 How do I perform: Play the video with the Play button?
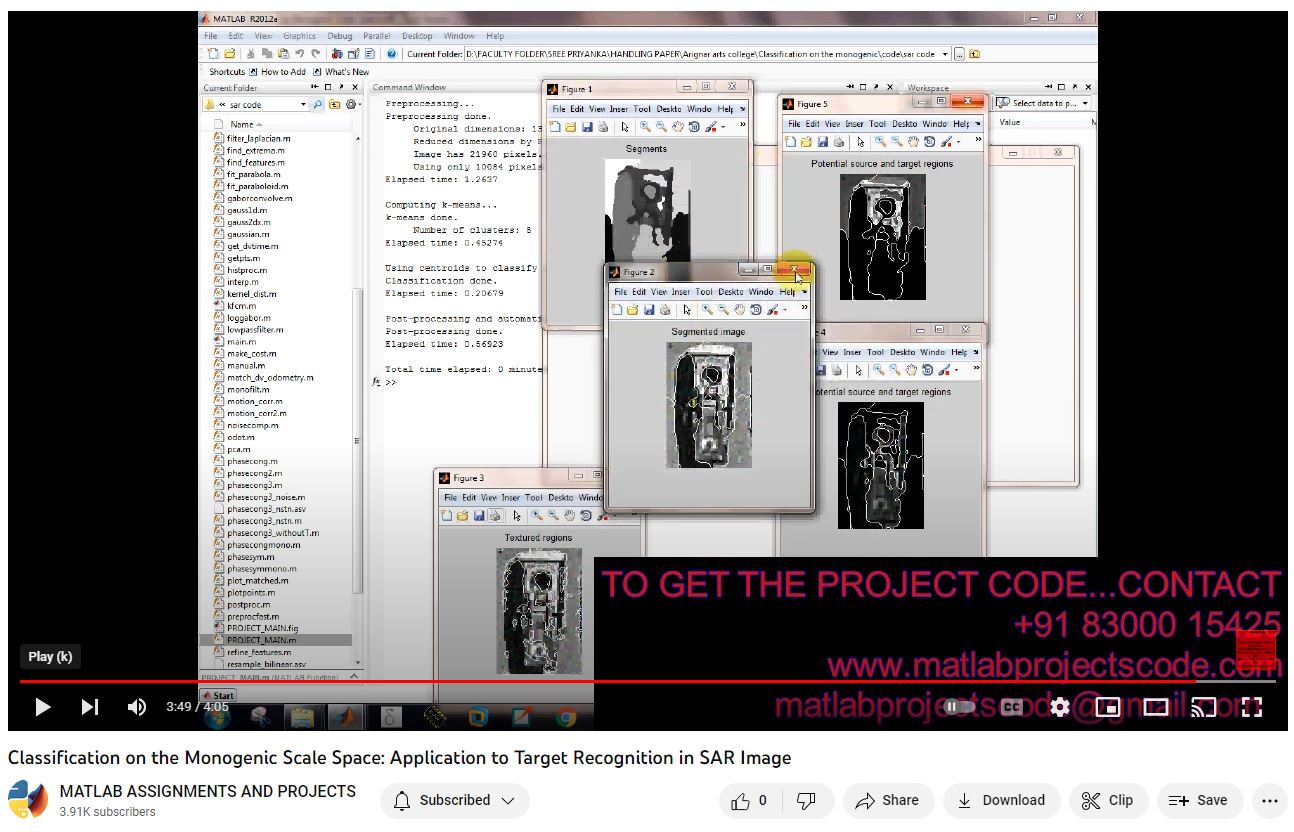[42, 707]
